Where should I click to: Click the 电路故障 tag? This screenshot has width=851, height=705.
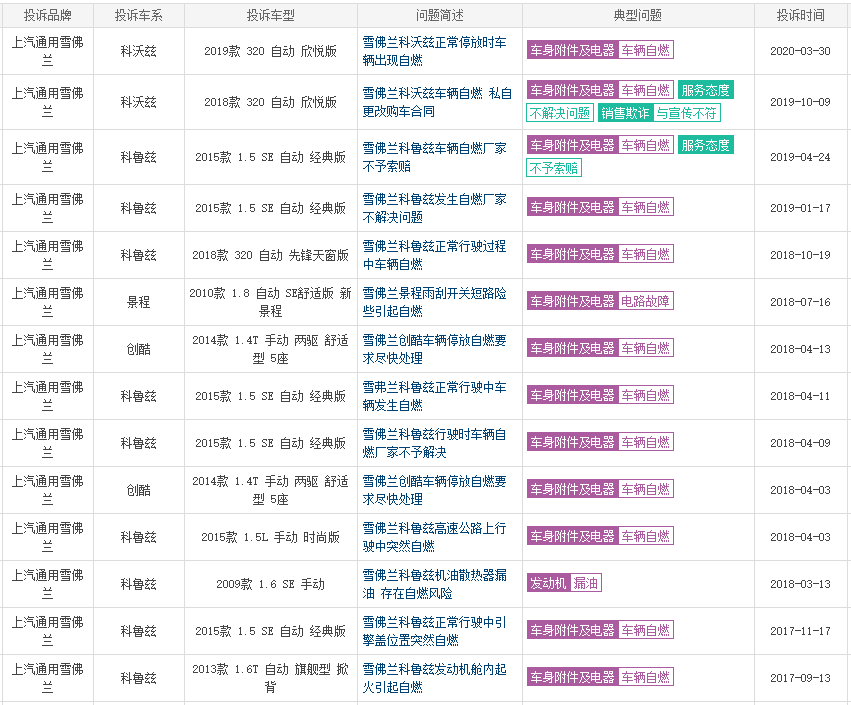[x=646, y=301]
